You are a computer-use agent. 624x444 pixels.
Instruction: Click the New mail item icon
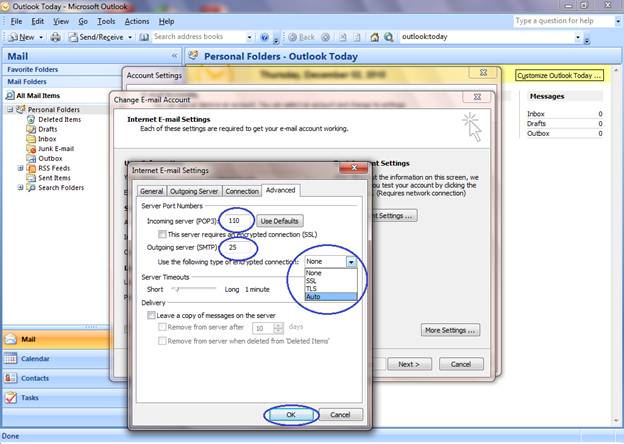pyautogui.click(x=13, y=37)
